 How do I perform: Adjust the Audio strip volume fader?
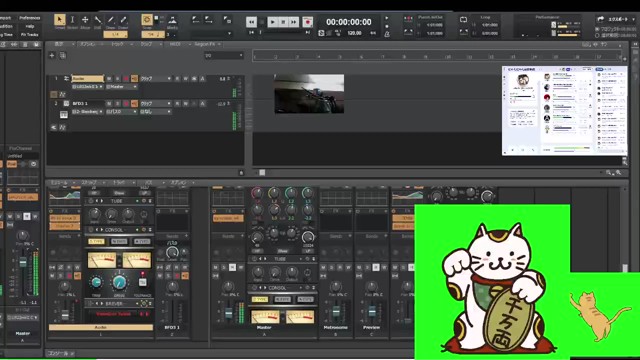(x=65, y=315)
